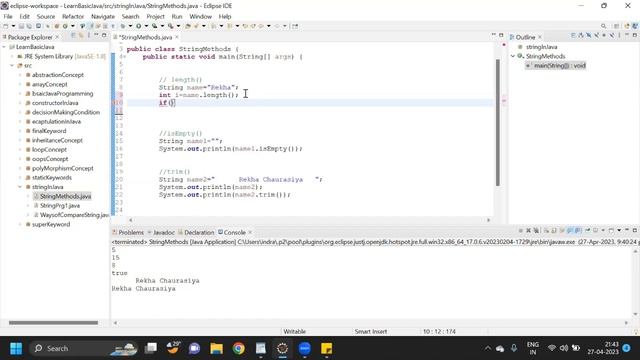Viewport: 640px width, 360px height.
Task: Maximize the Console panel
Action: (x=635, y=231)
